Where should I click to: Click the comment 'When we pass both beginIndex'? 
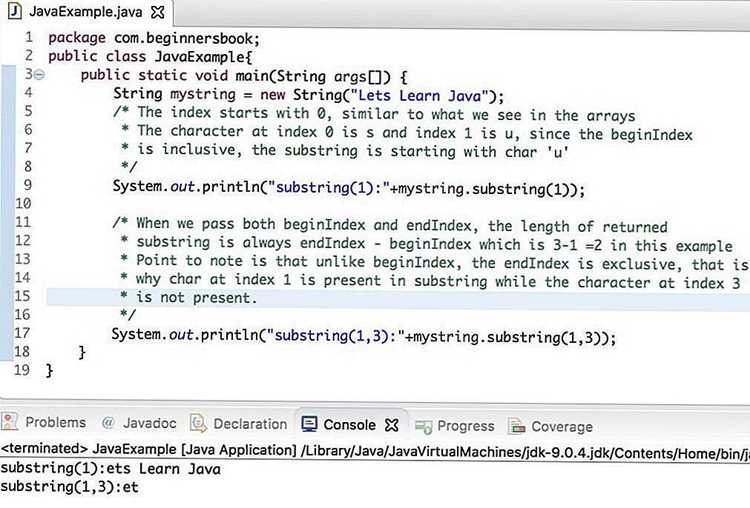click(x=390, y=225)
